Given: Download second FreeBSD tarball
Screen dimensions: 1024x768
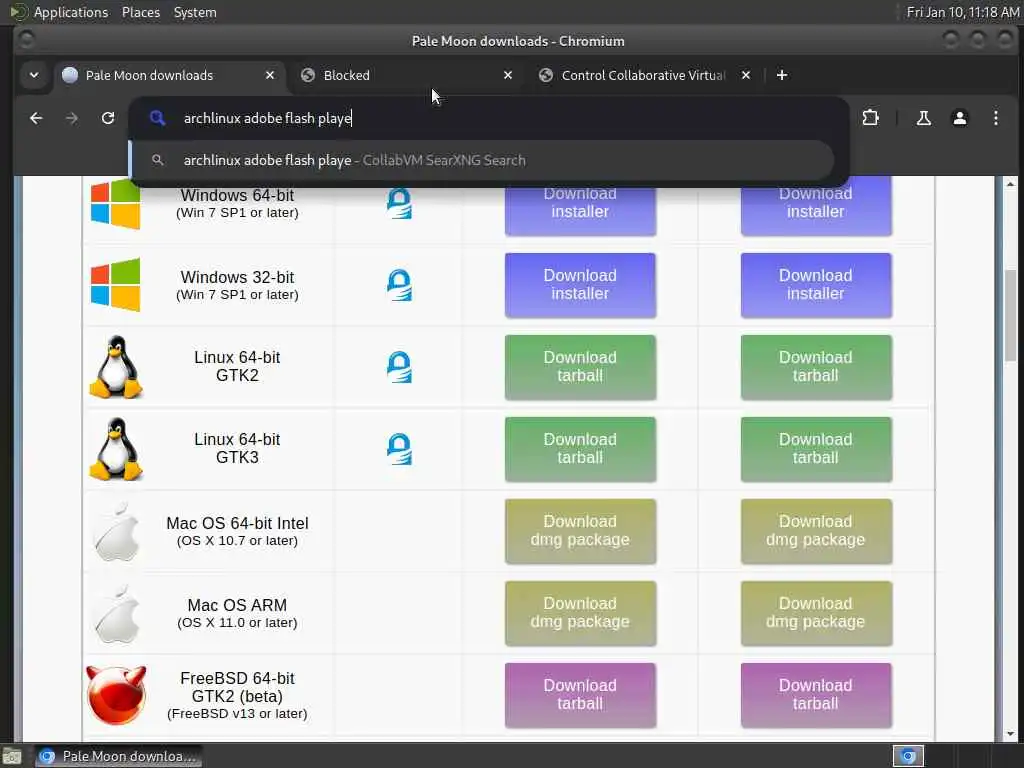Looking at the screenshot, I should pyautogui.click(x=816, y=696).
